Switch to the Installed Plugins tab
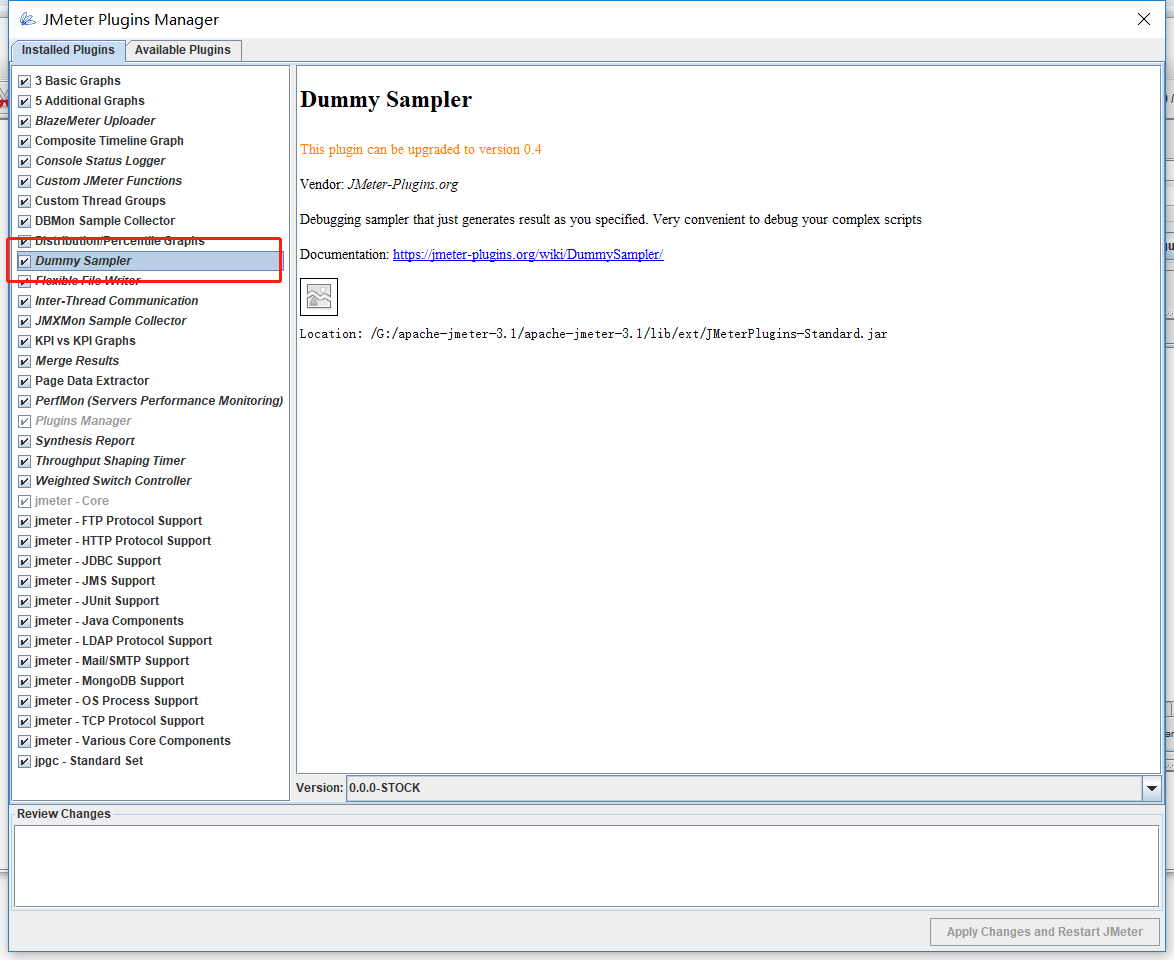 tap(67, 50)
